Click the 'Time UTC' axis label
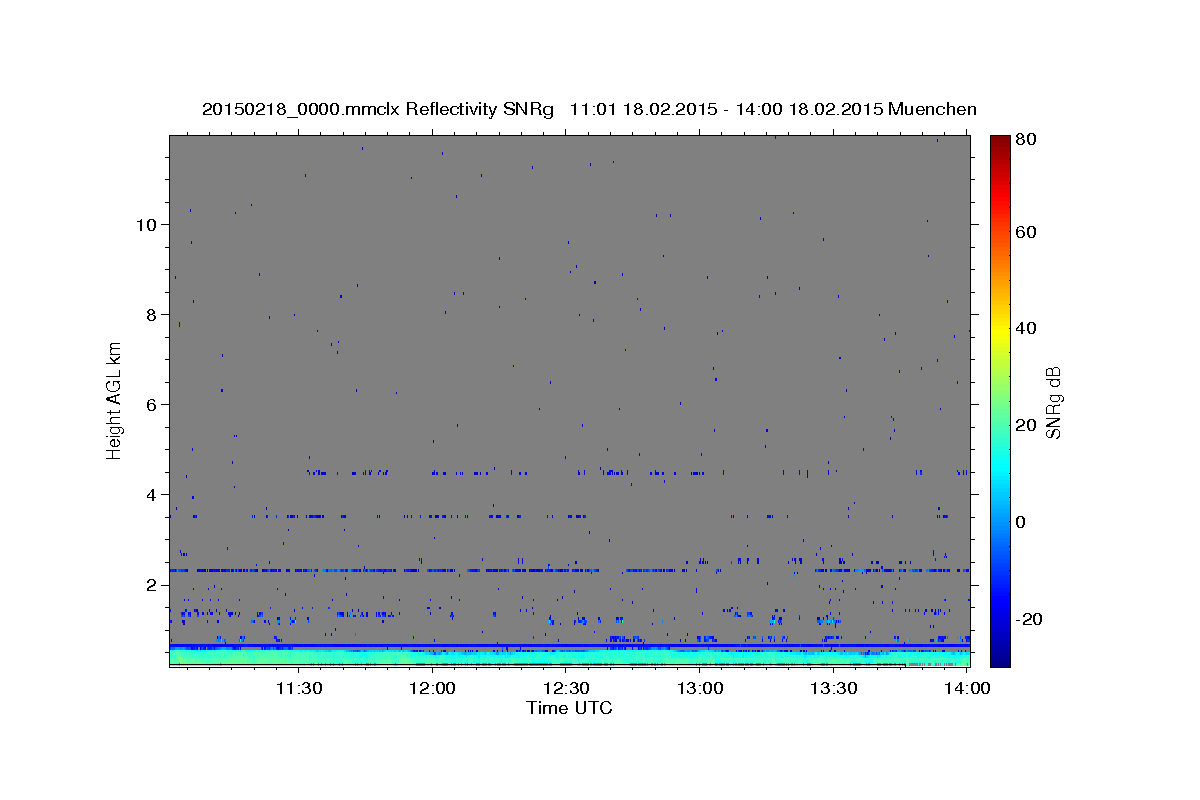The image size is (1200, 800). pos(569,708)
